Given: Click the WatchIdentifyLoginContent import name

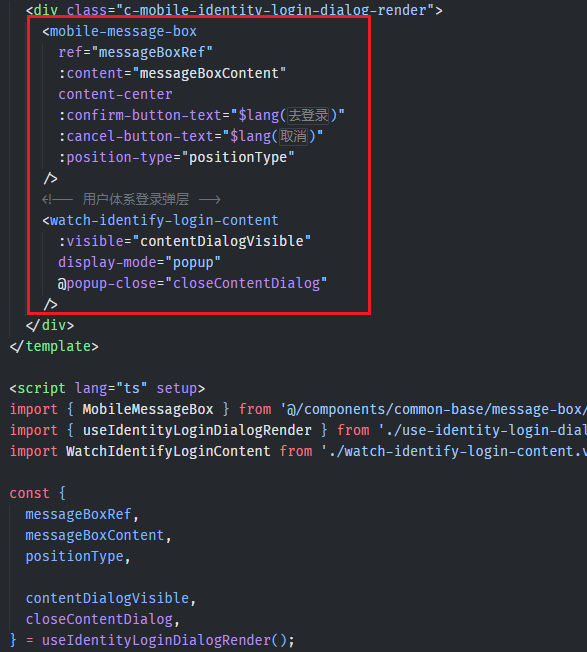Looking at the screenshot, I should pyautogui.click(x=168, y=451).
